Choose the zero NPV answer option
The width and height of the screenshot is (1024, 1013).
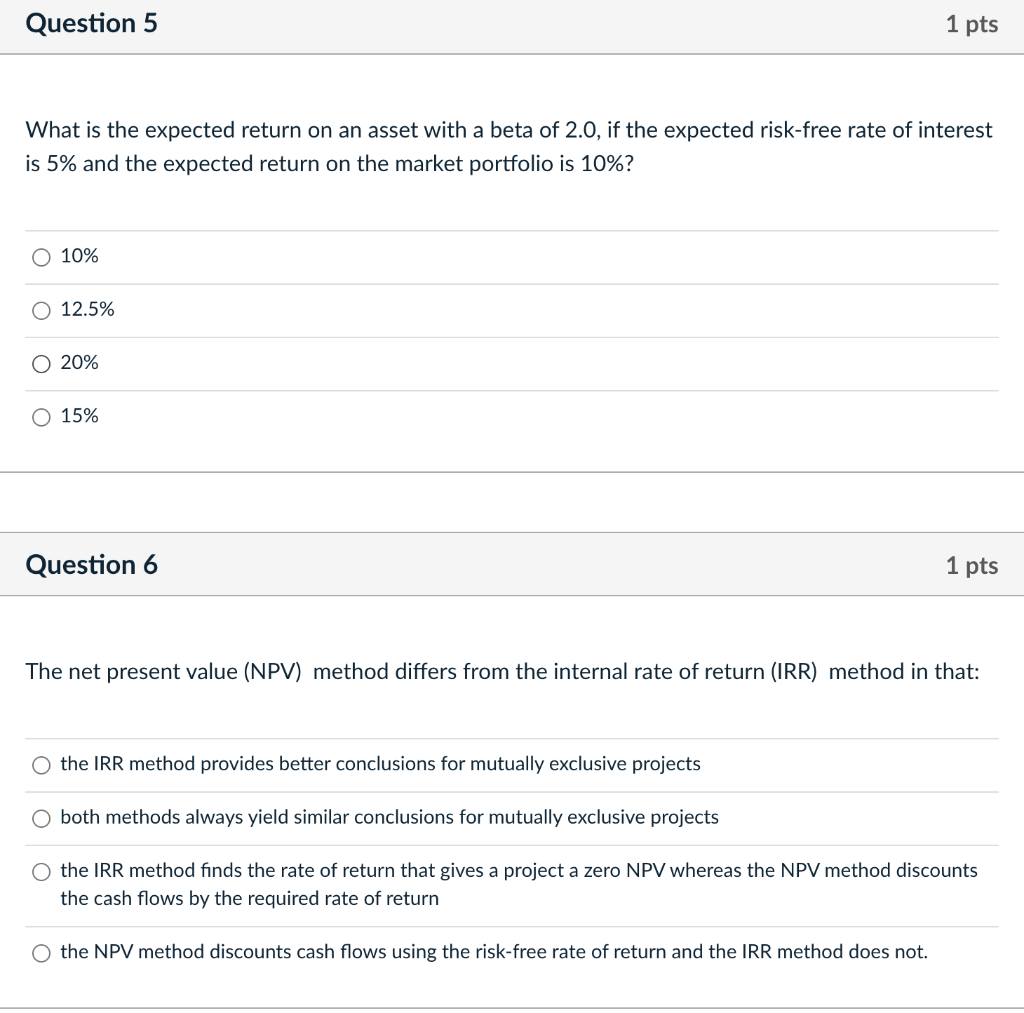(x=41, y=871)
